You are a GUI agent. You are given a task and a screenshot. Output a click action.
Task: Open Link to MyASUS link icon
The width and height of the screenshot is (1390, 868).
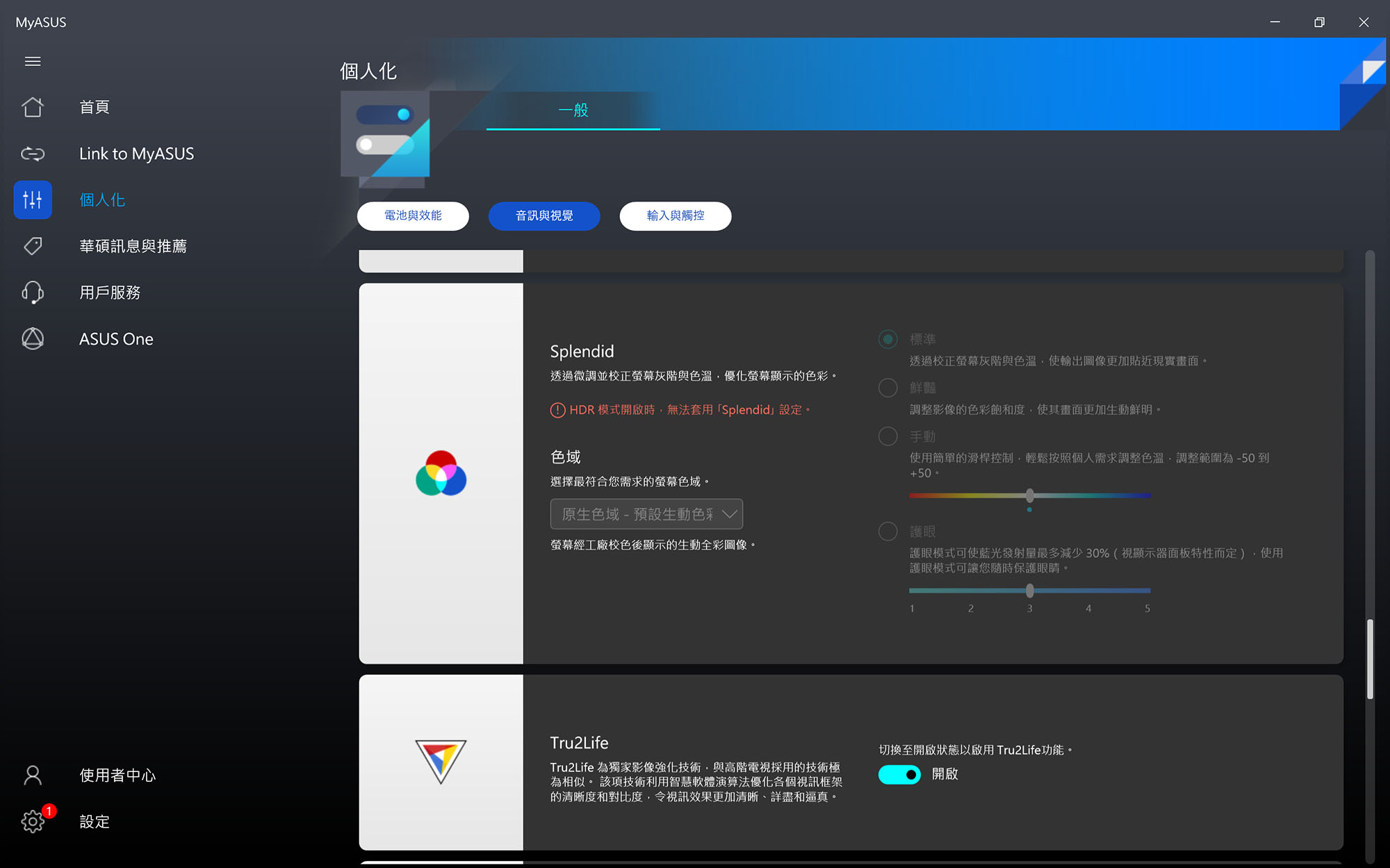point(33,154)
